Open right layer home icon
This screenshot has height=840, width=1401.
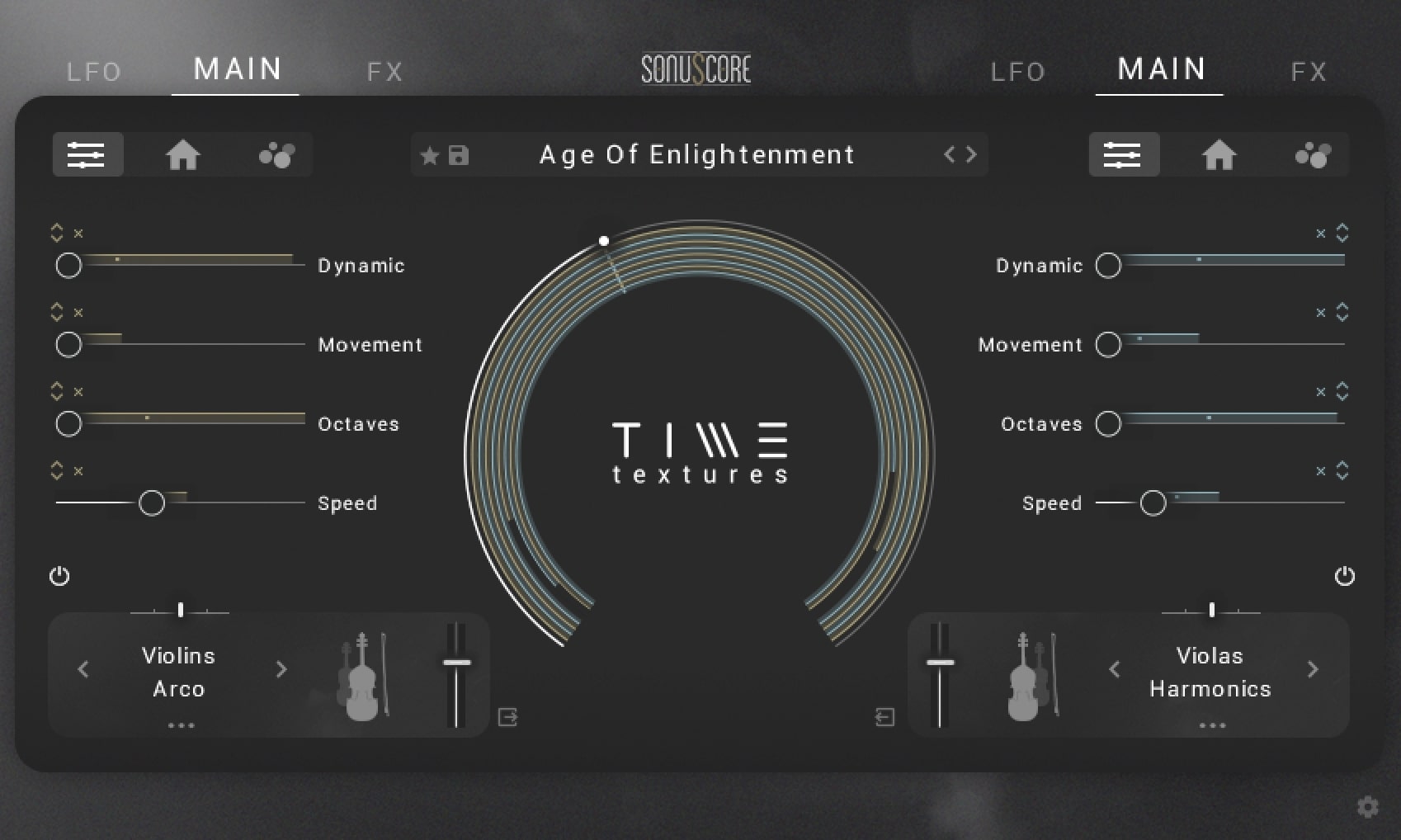point(1219,154)
